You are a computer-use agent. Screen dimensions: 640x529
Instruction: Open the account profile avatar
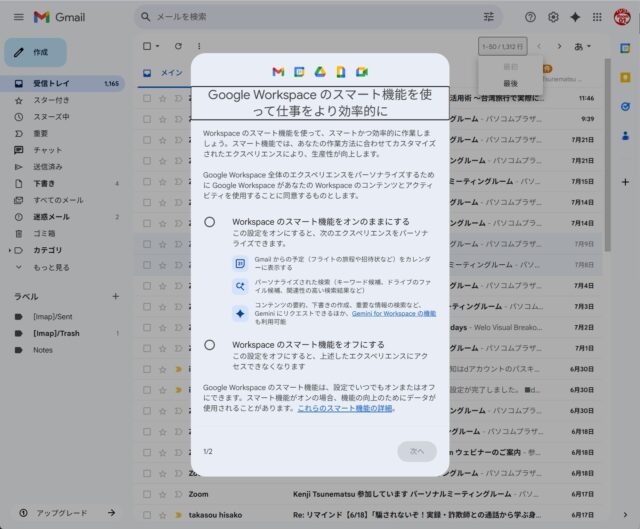[622, 17]
